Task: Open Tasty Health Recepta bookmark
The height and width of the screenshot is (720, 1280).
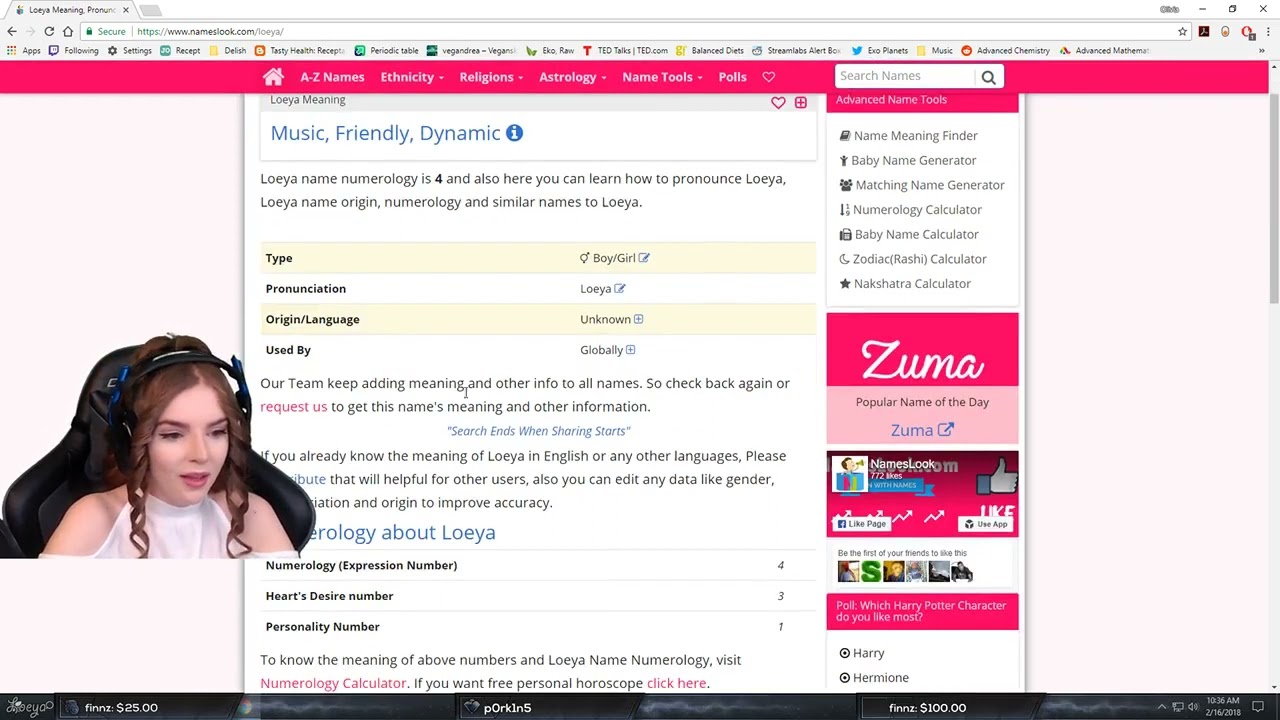Action: (x=300, y=50)
